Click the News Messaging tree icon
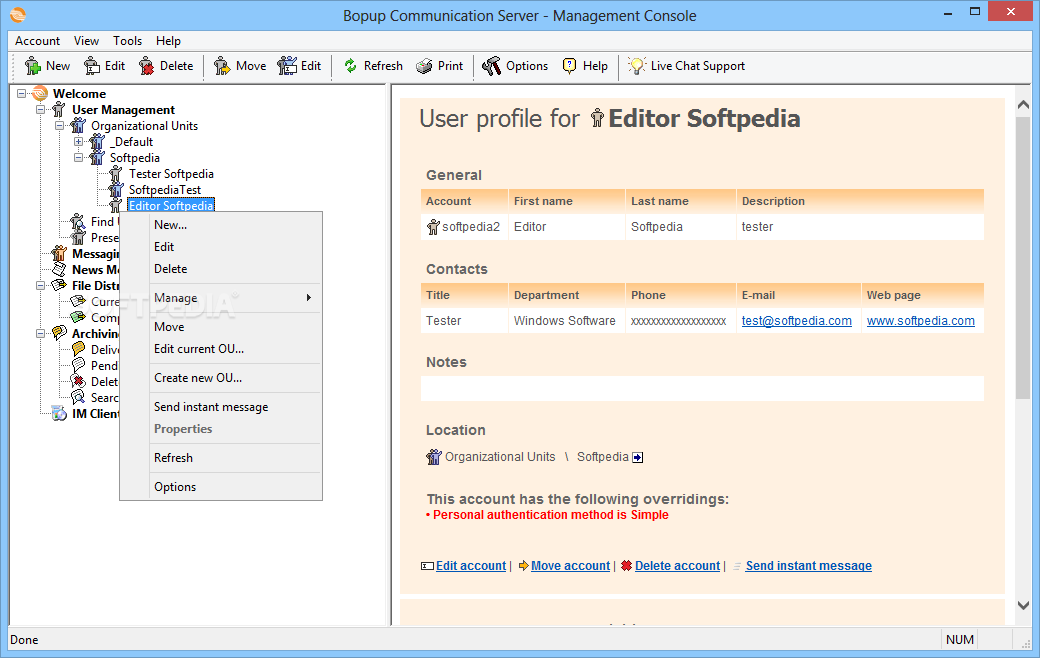1040x658 pixels. coord(60,269)
